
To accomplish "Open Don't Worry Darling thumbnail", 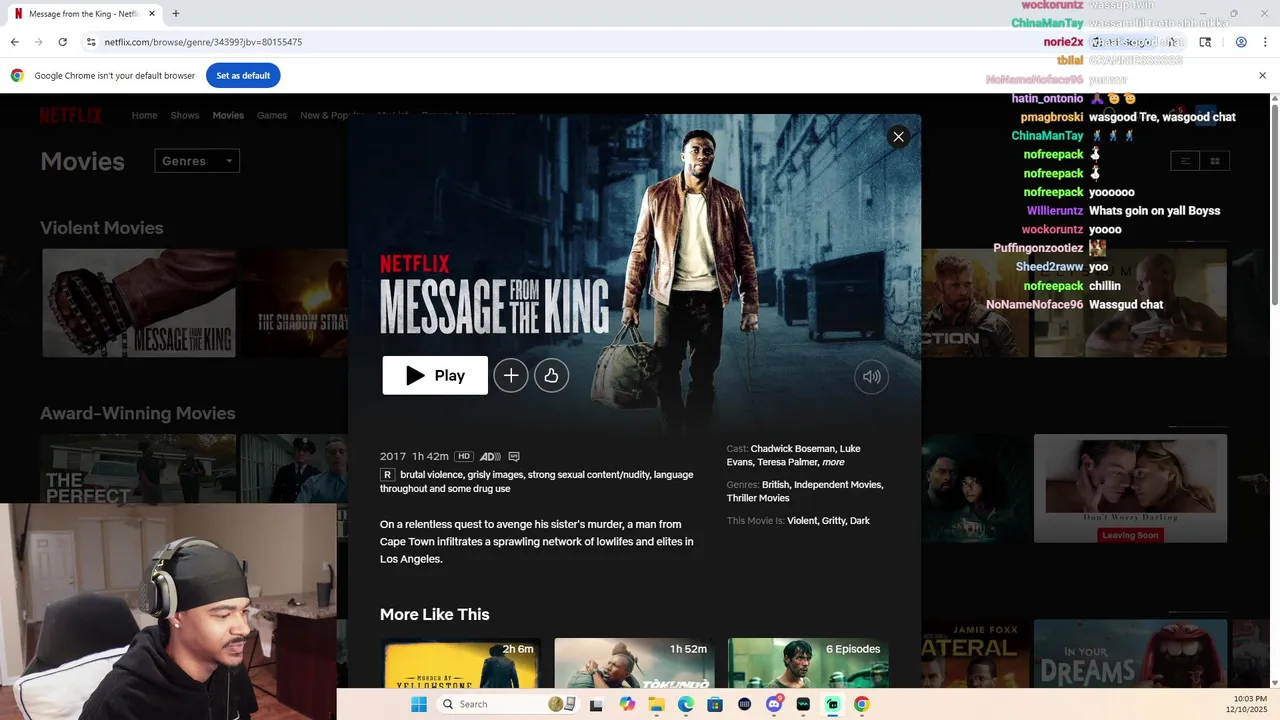I will click(x=1130, y=488).
